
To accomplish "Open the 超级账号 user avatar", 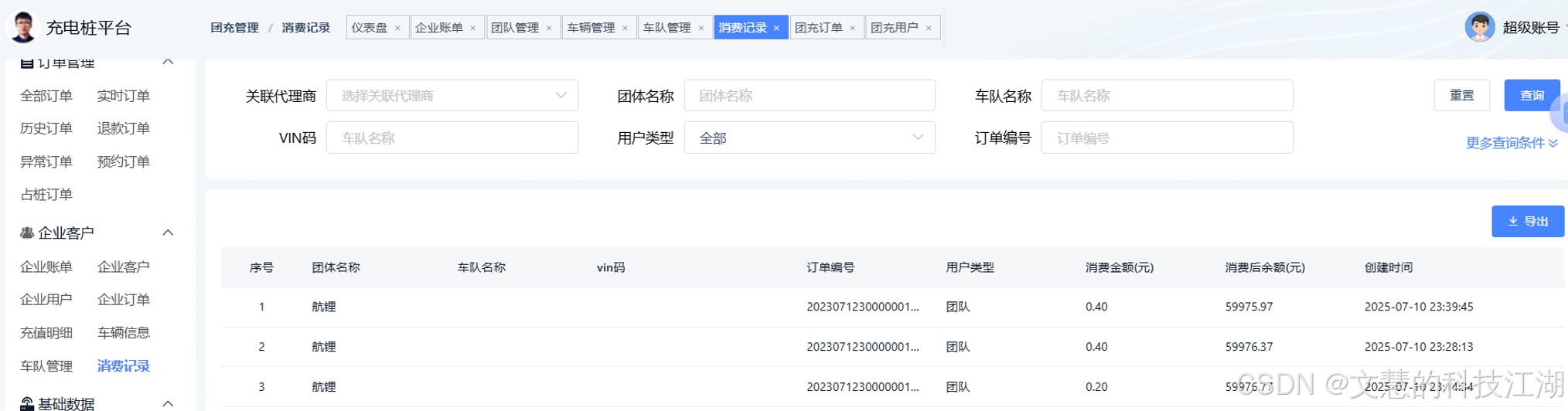I will [x=1480, y=27].
